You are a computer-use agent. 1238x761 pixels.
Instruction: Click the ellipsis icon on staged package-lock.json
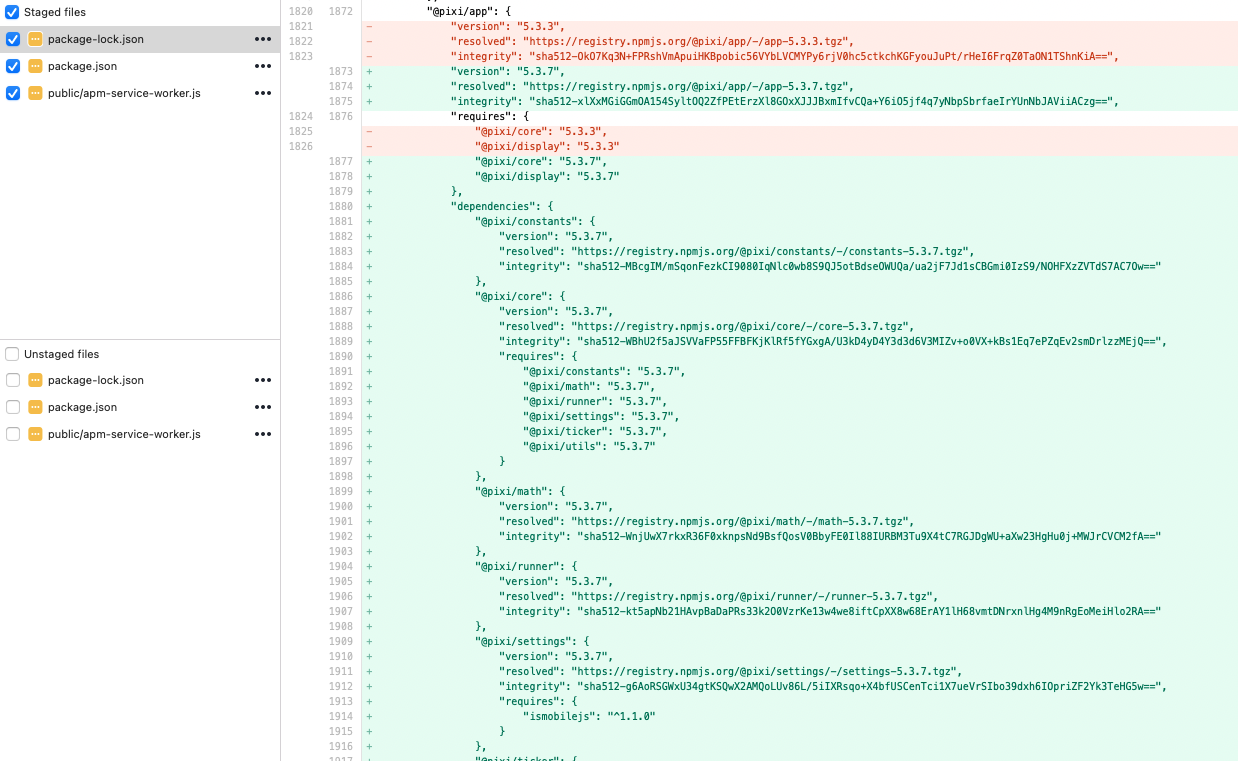(262, 40)
